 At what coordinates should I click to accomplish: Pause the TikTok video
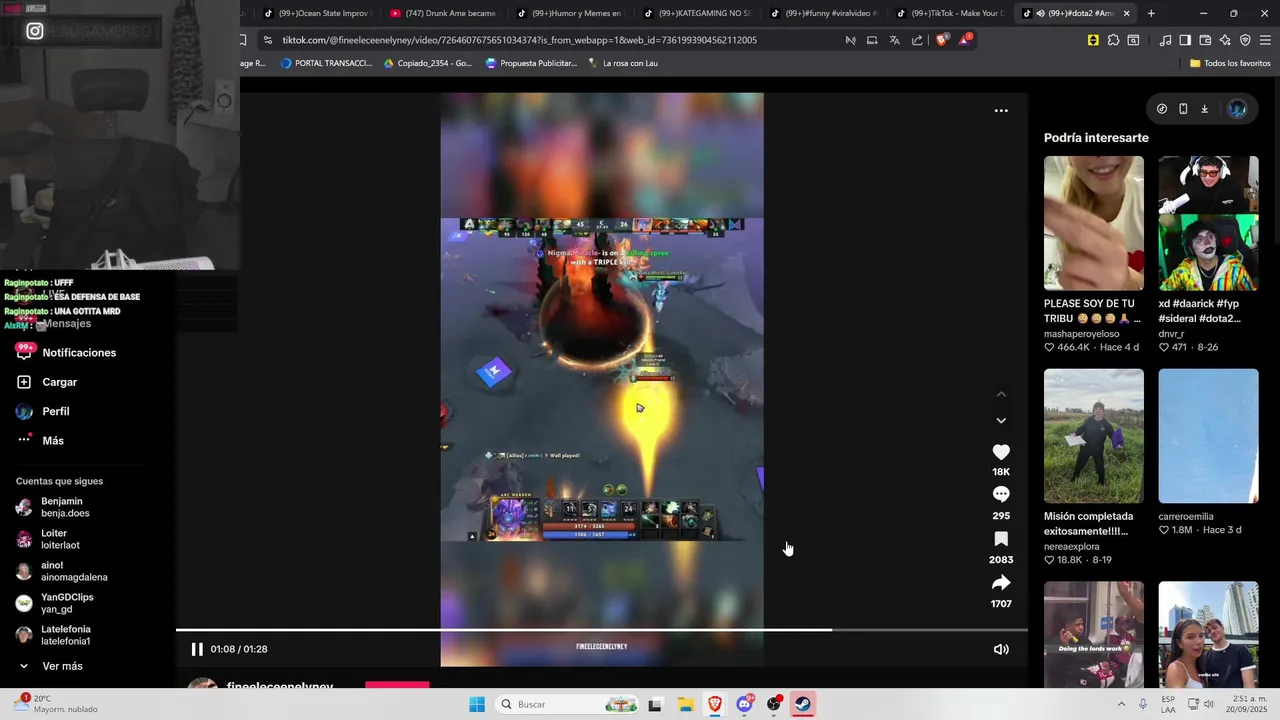(x=197, y=649)
